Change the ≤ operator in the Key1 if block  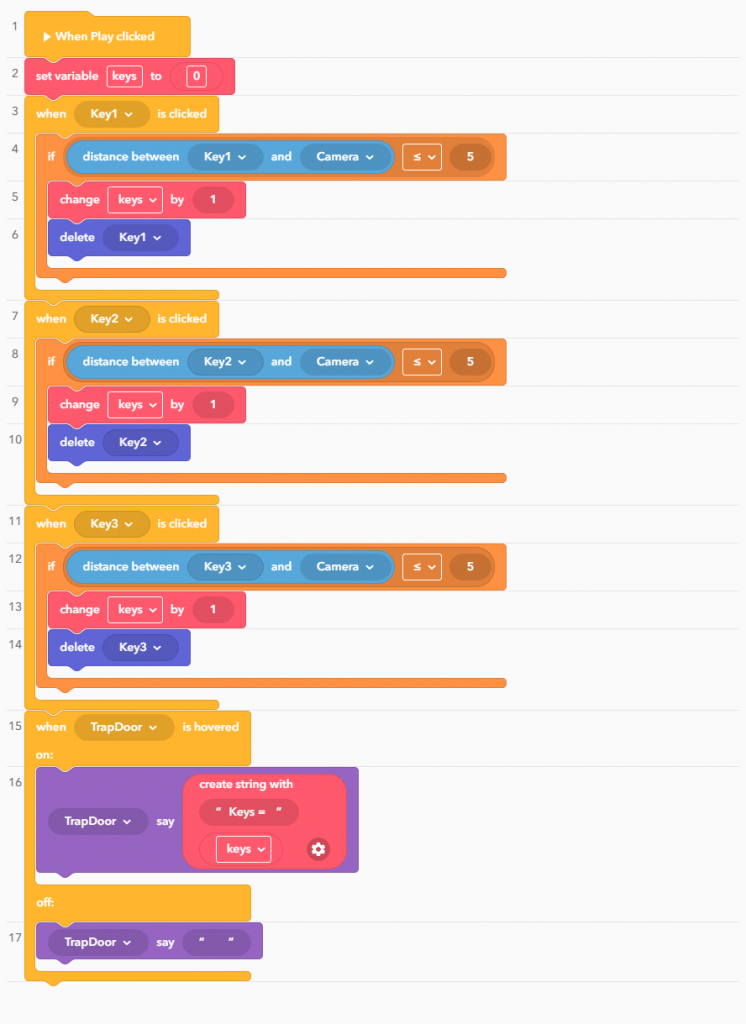click(421, 156)
